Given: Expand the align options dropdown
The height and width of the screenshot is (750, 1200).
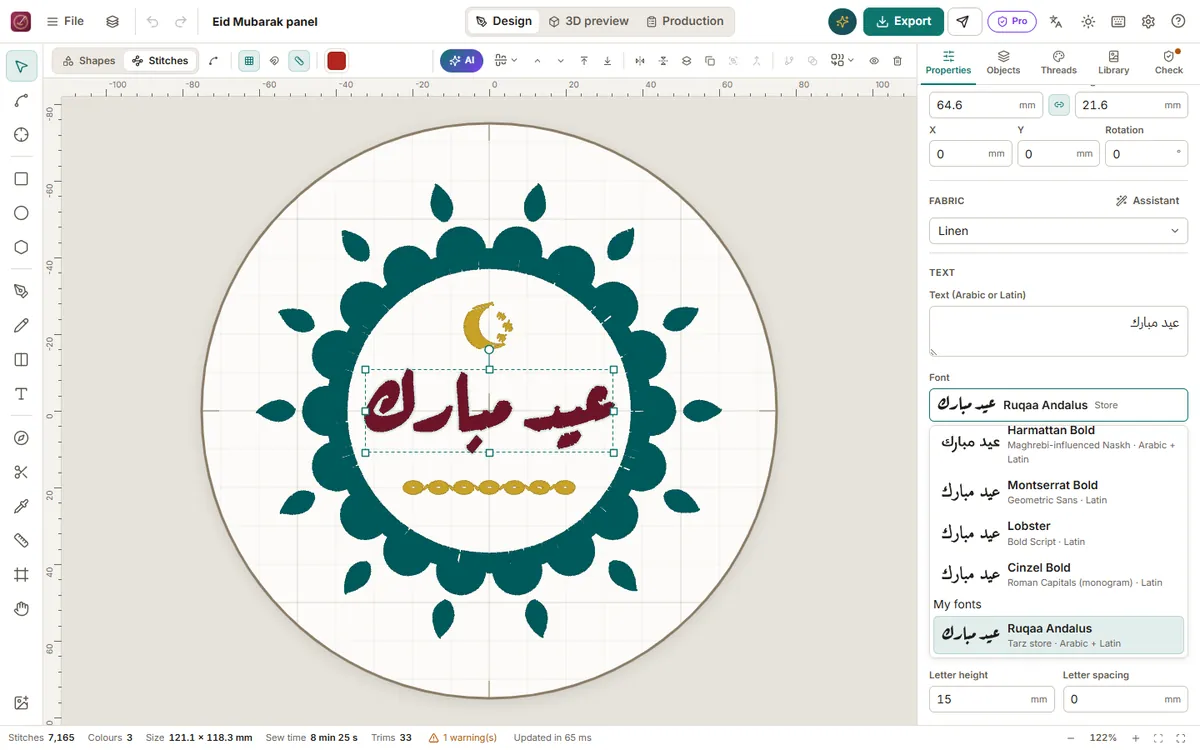Looking at the screenshot, I should 504,61.
